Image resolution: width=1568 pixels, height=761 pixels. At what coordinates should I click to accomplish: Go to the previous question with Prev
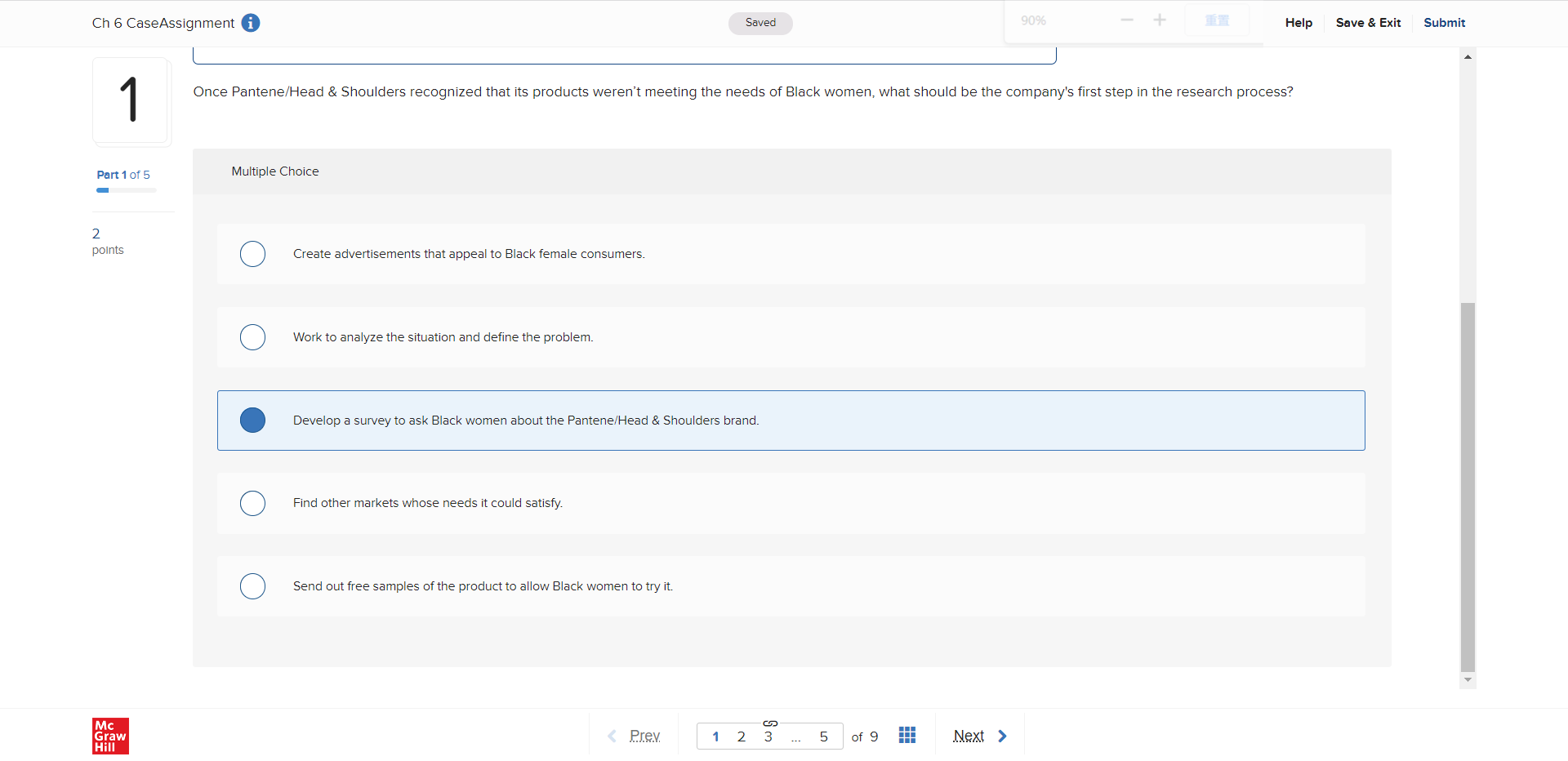pos(644,736)
